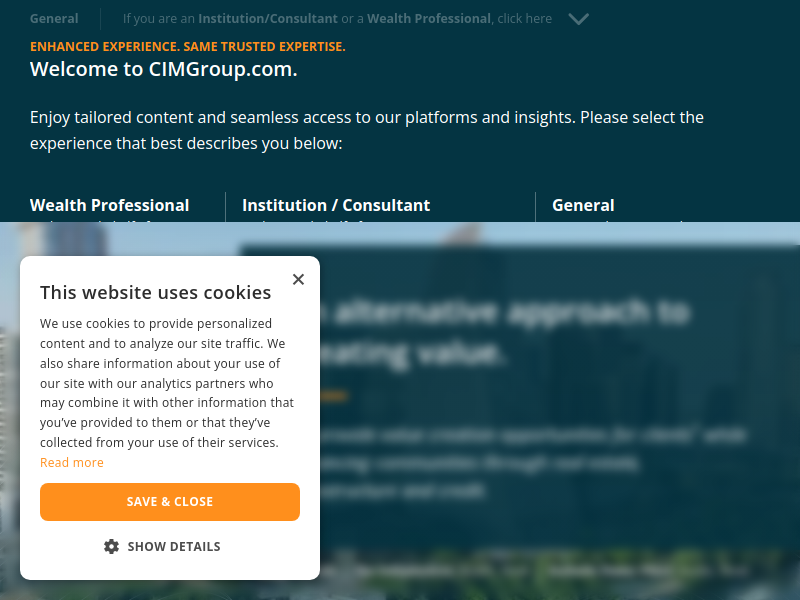Click the gear icon beside Show Details
Screen dimensions: 800x600
click(111, 546)
